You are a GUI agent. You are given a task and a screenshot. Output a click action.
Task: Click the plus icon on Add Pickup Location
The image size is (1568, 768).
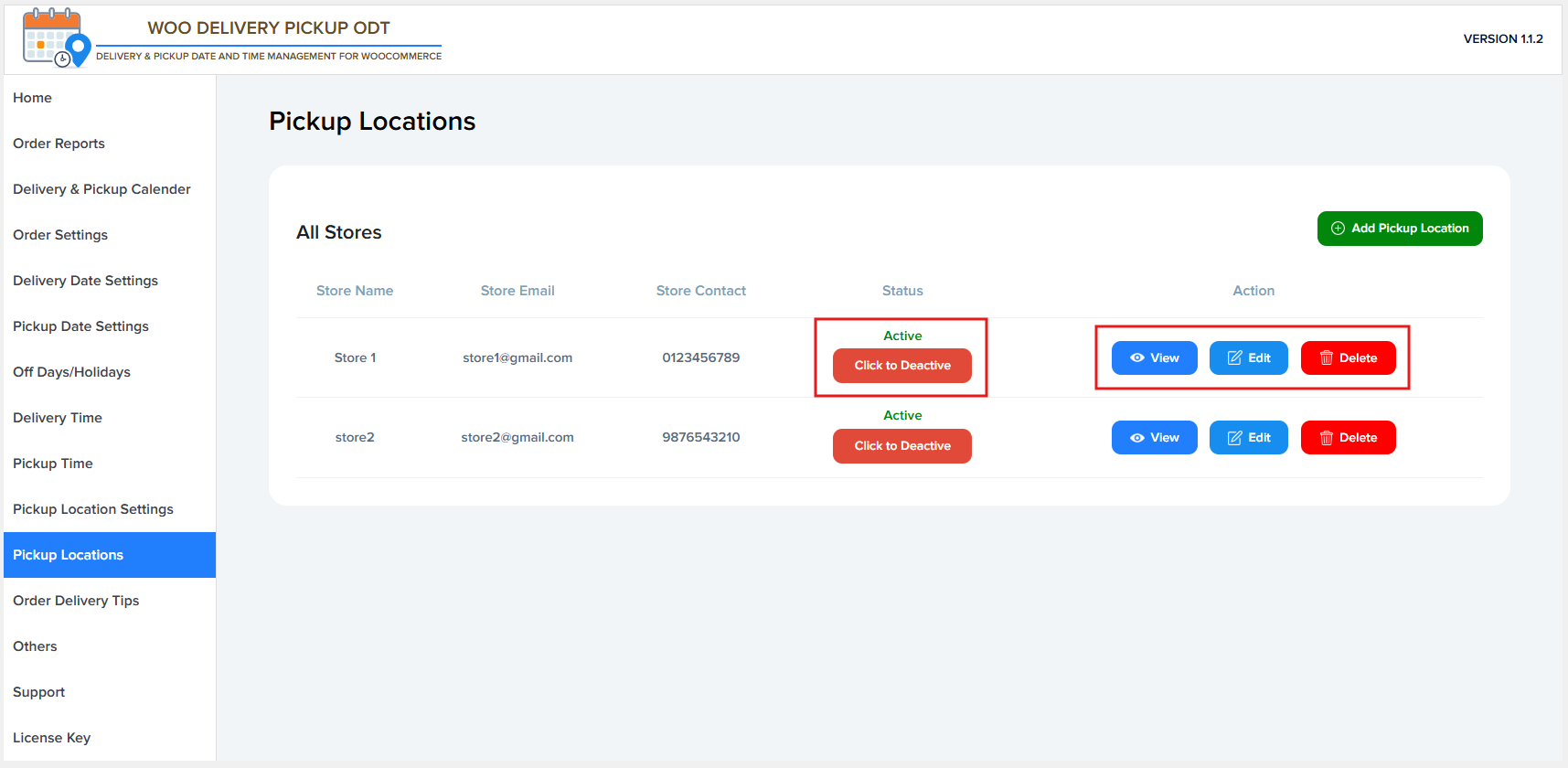tap(1338, 229)
